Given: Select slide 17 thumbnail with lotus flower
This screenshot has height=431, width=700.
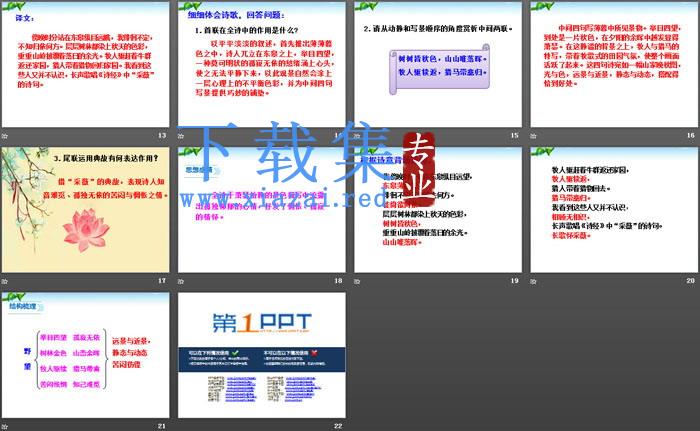Looking at the screenshot, I should pos(85,210).
